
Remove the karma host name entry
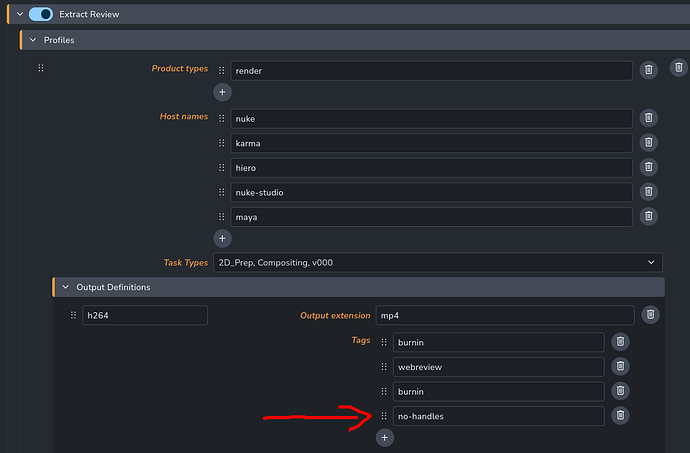648,142
